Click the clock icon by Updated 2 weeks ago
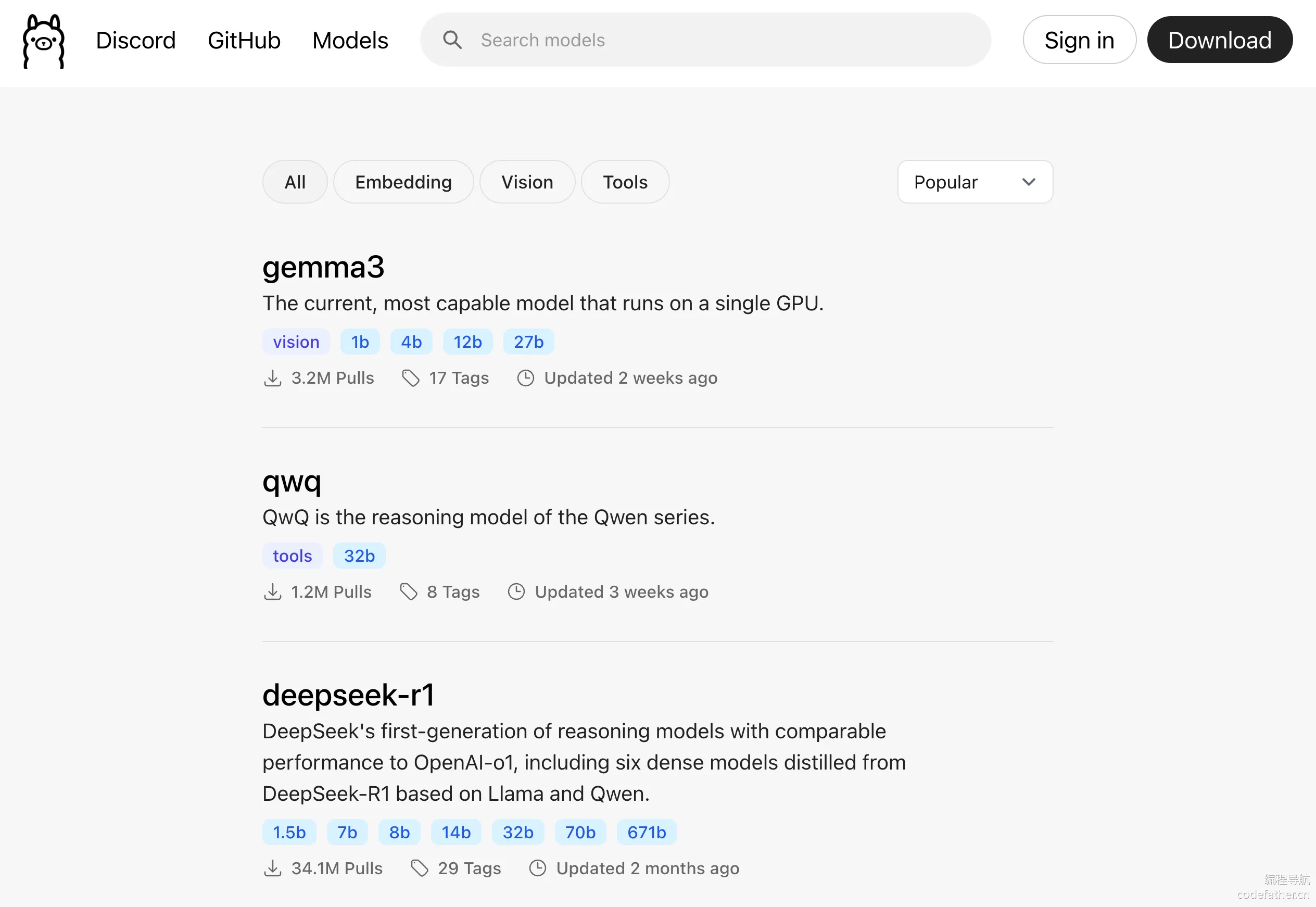The image size is (1316, 907). 526,378
